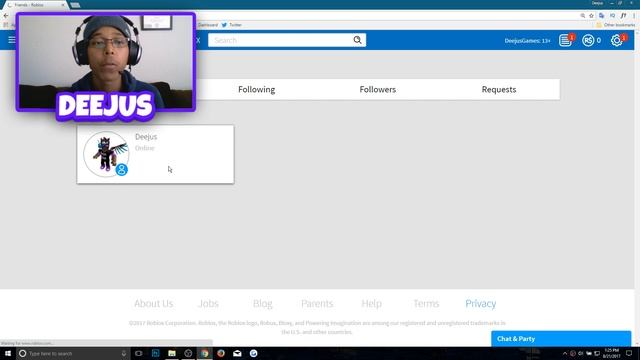Open the Mail app from taskbar
Image resolution: width=640 pixels, height=360 pixels.
pyautogui.click(x=237, y=353)
